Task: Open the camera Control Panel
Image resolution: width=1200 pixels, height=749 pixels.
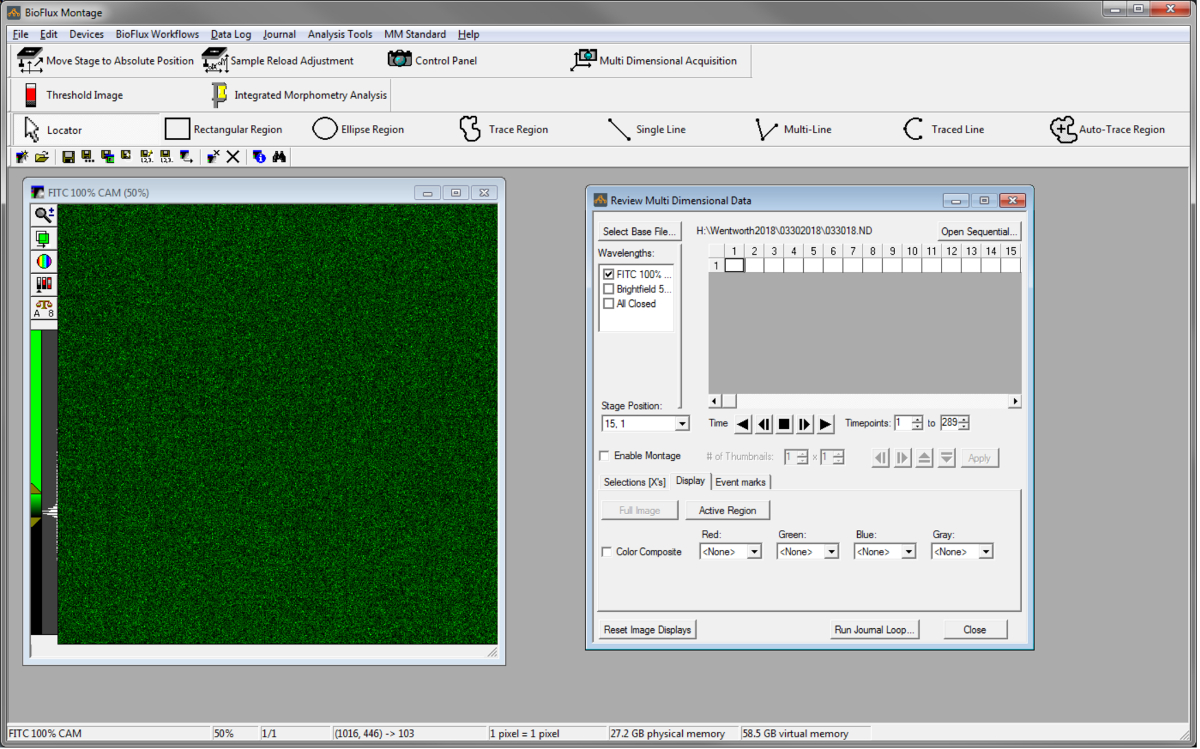Action: (432, 61)
